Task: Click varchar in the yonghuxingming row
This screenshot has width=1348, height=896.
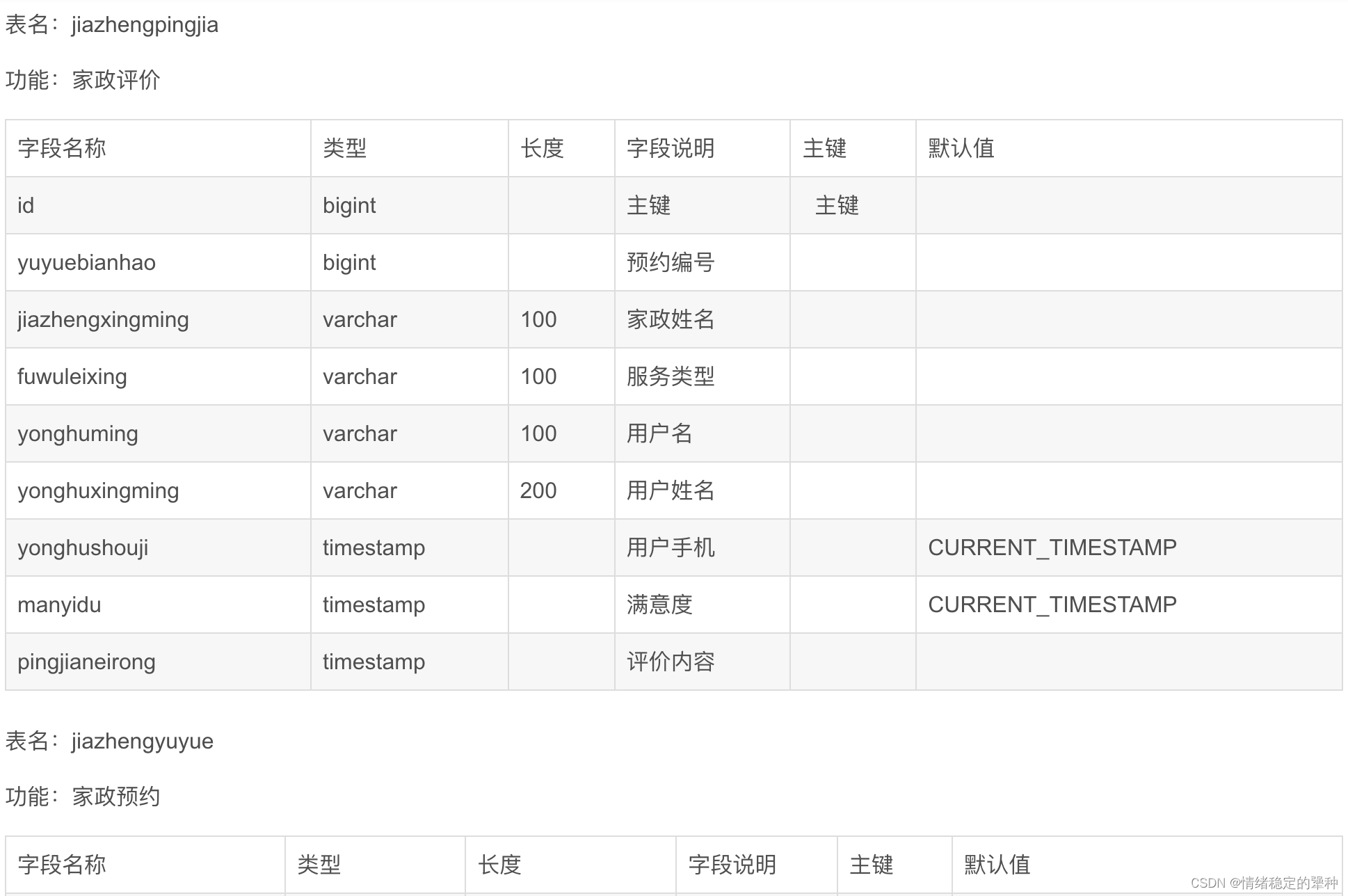Action: click(360, 490)
